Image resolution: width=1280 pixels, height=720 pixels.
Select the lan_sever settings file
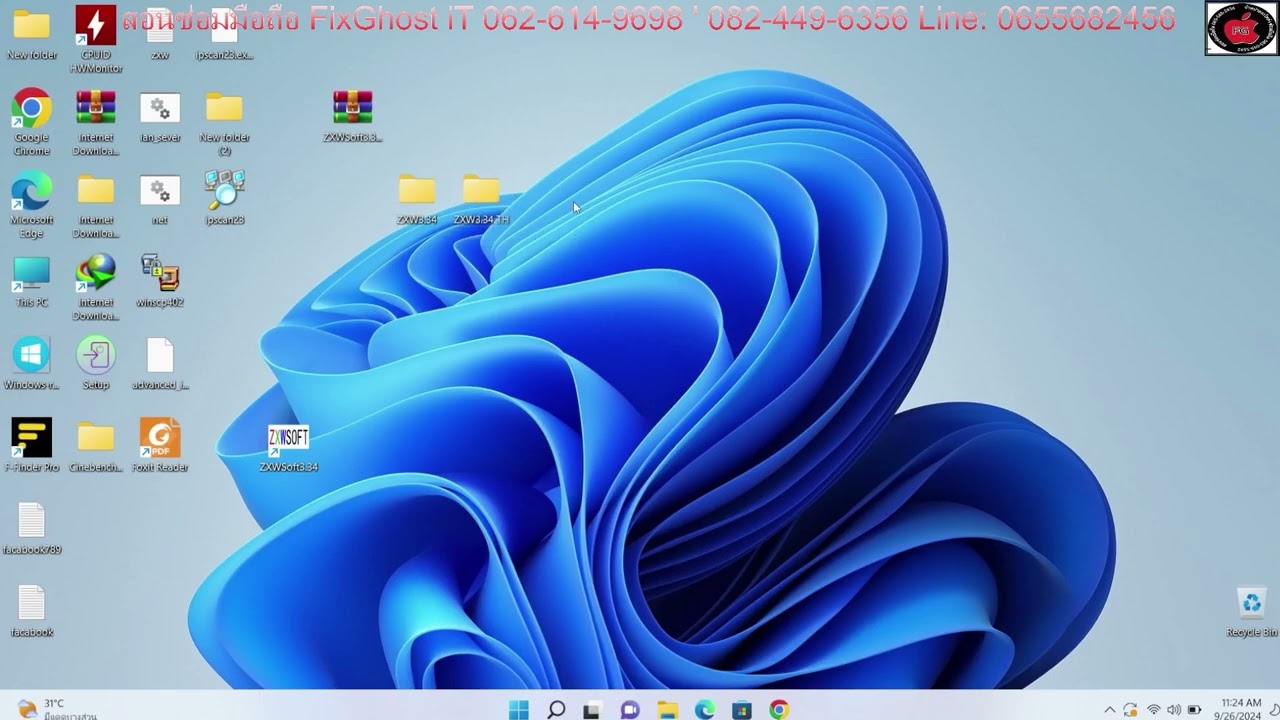tap(160, 117)
